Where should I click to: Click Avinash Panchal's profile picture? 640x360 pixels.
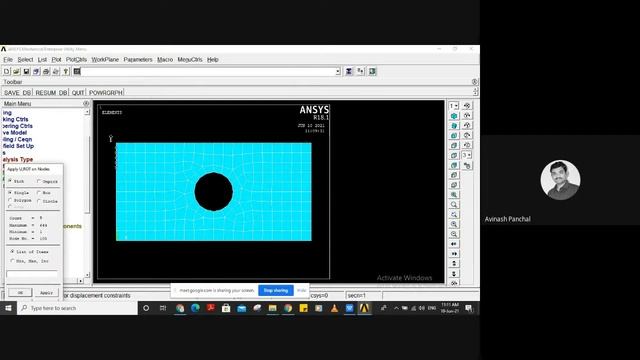[560, 180]
